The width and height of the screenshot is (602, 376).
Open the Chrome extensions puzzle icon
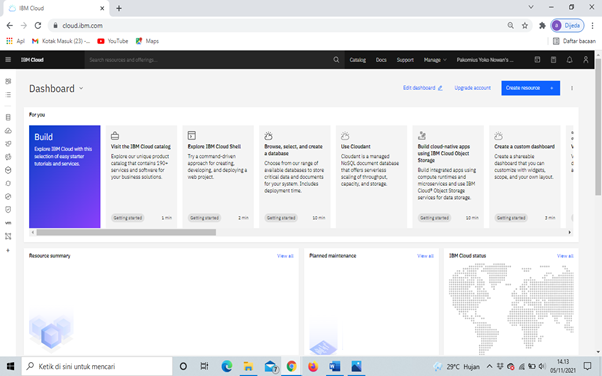542,25
